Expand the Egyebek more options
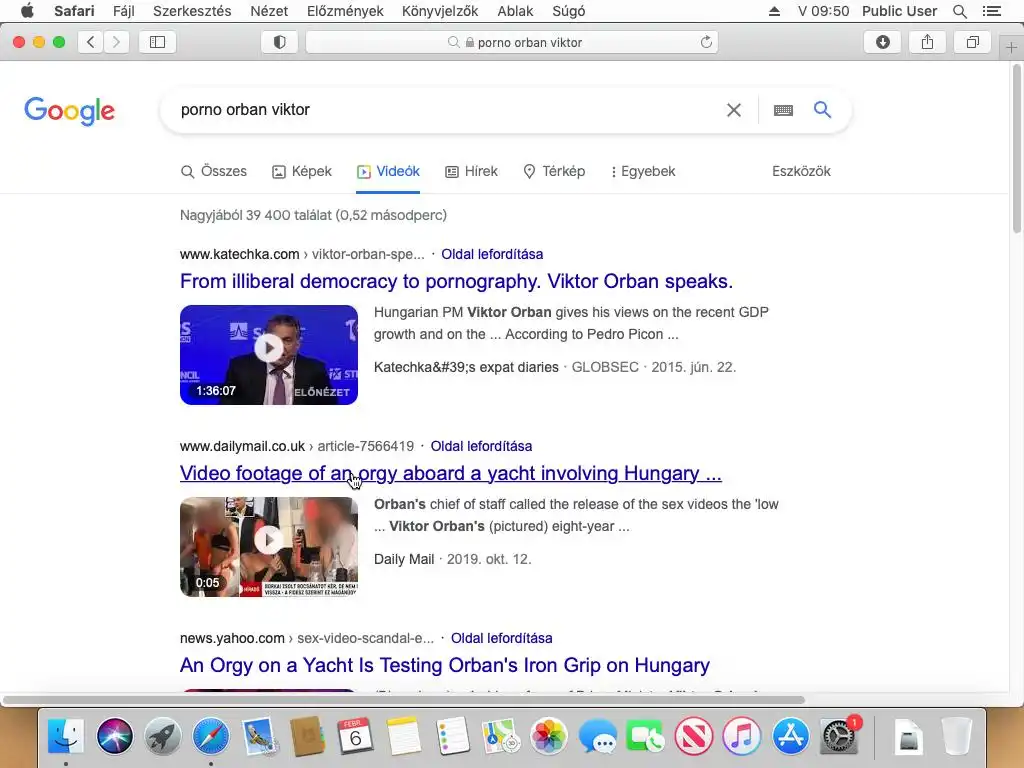The height and width of the screenshot is (768, 1024). point(643,171)
